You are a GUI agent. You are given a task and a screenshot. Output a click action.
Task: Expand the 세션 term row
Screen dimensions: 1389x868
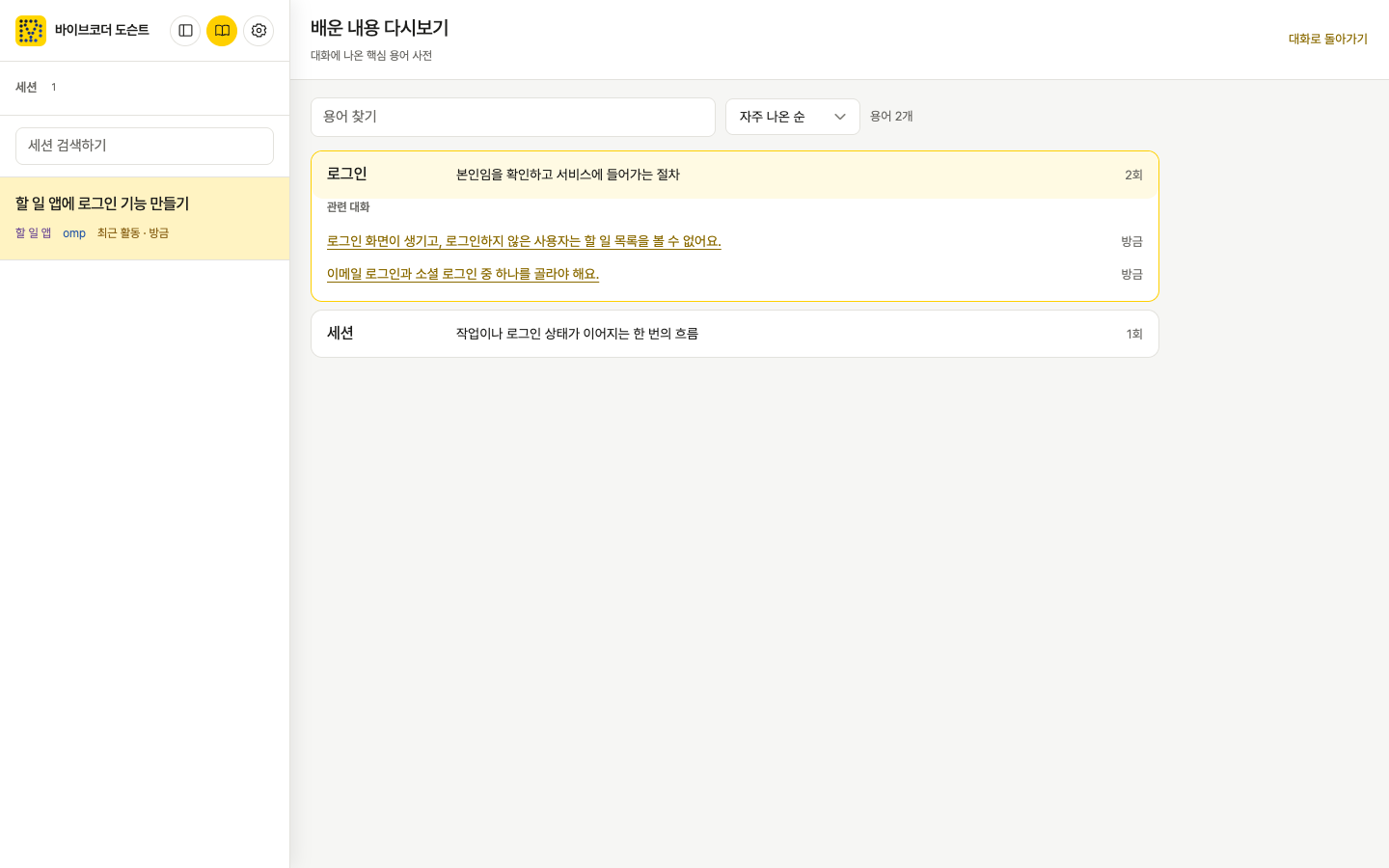735,334
